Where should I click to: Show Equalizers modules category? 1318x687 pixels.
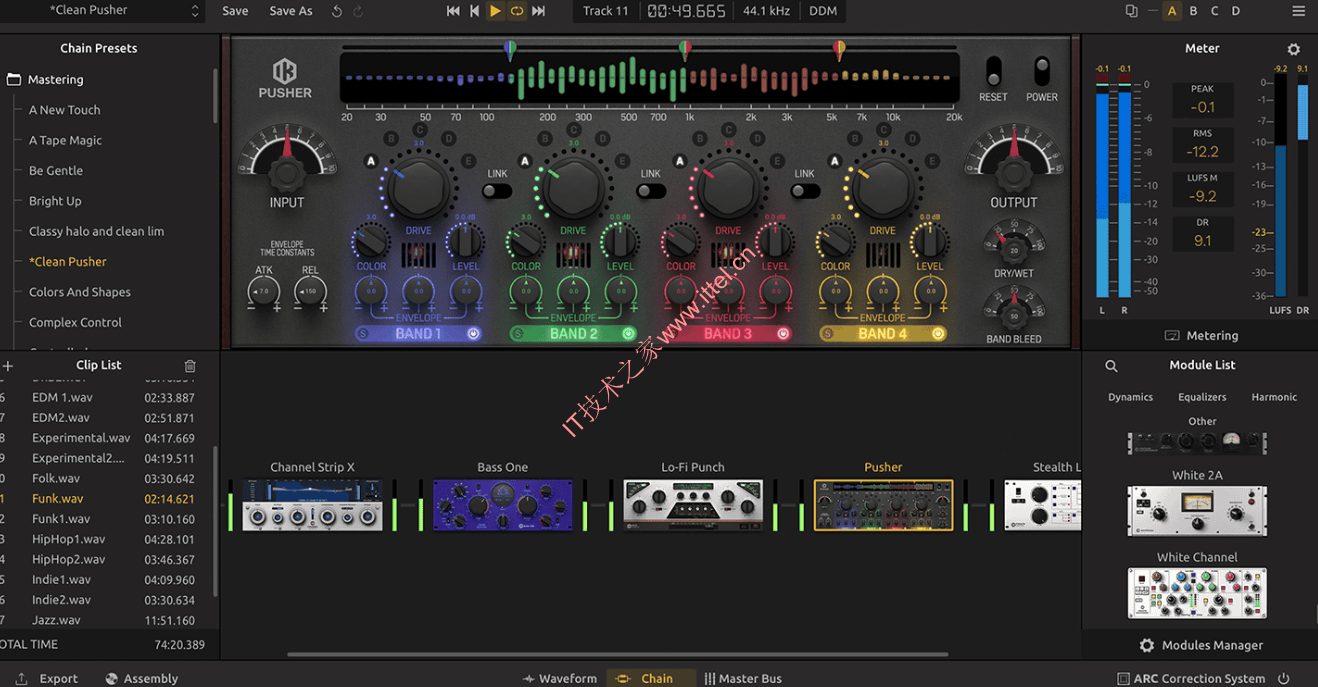pos(1202,397)
